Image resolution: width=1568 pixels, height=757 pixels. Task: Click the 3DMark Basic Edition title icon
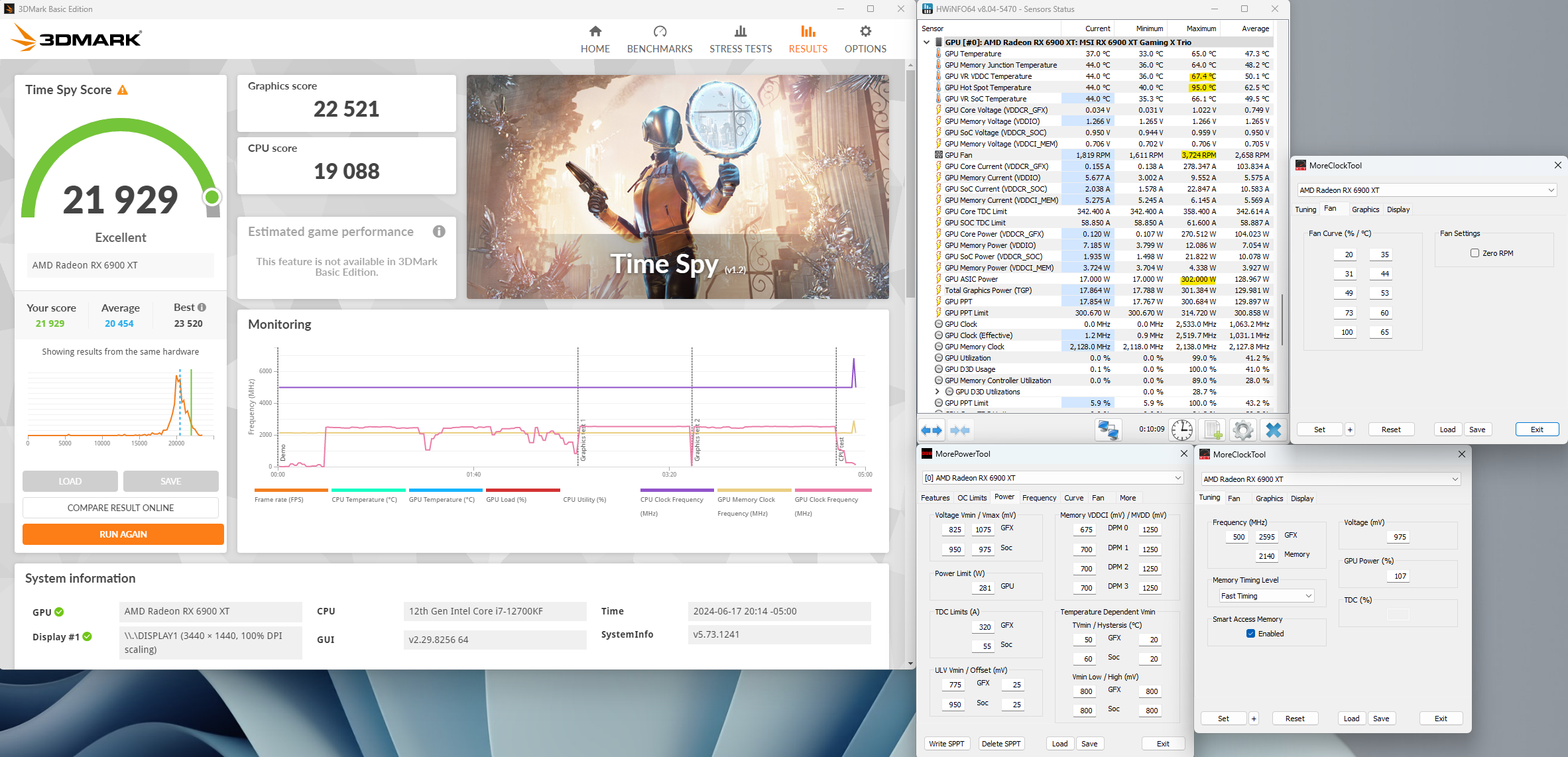[x=9, y=9]
